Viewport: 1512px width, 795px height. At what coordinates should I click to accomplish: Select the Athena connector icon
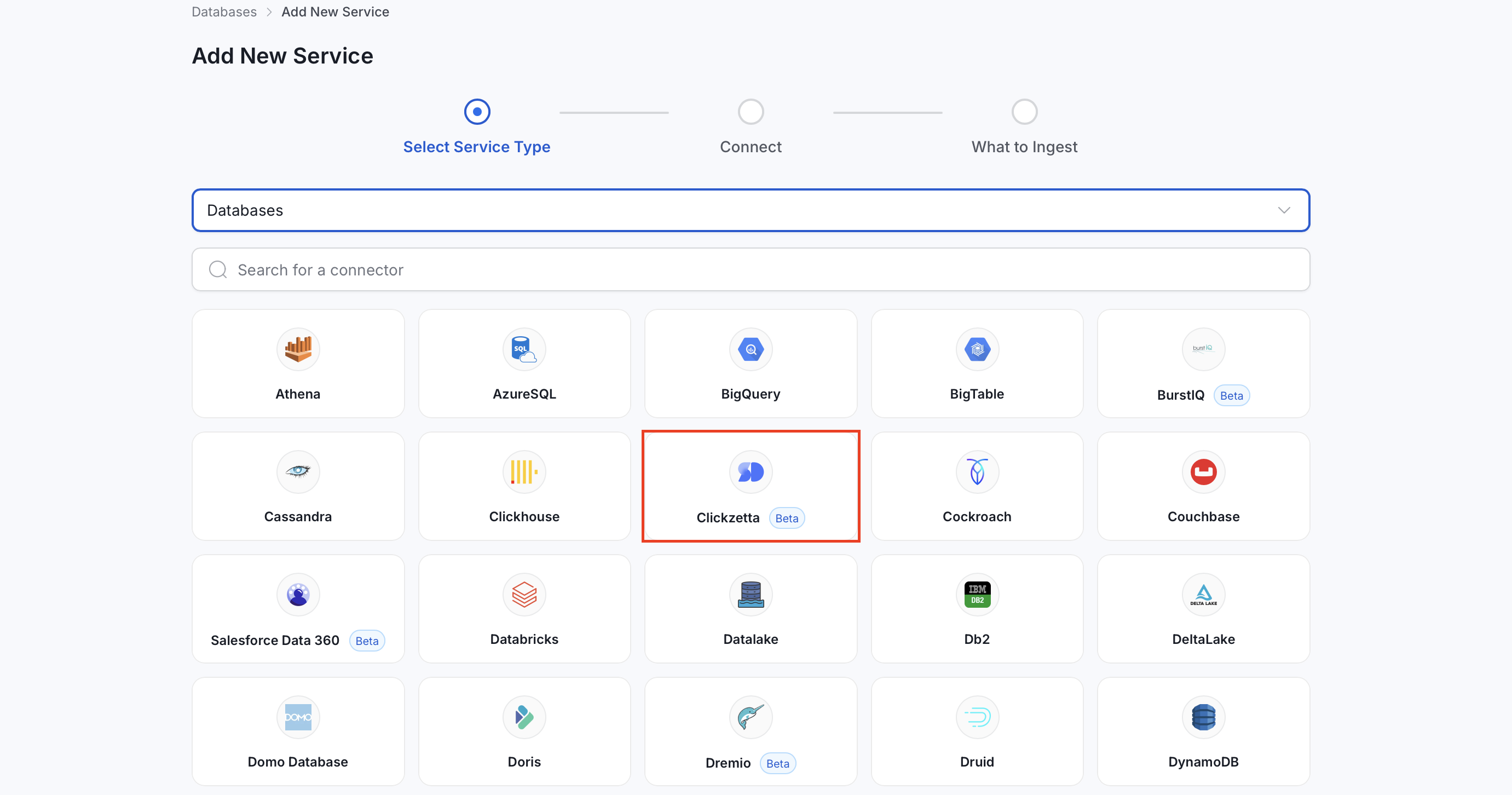pyautogui.click(x=298, y=349)
